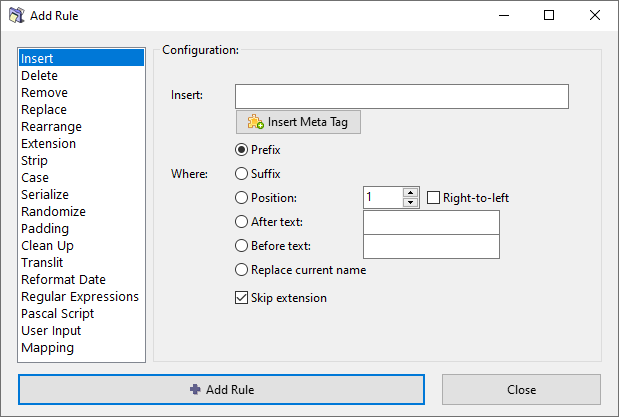This screenshot has width=619, height=417.
Task: Select the Prefix radio option
Action: (x=257, y=150)
